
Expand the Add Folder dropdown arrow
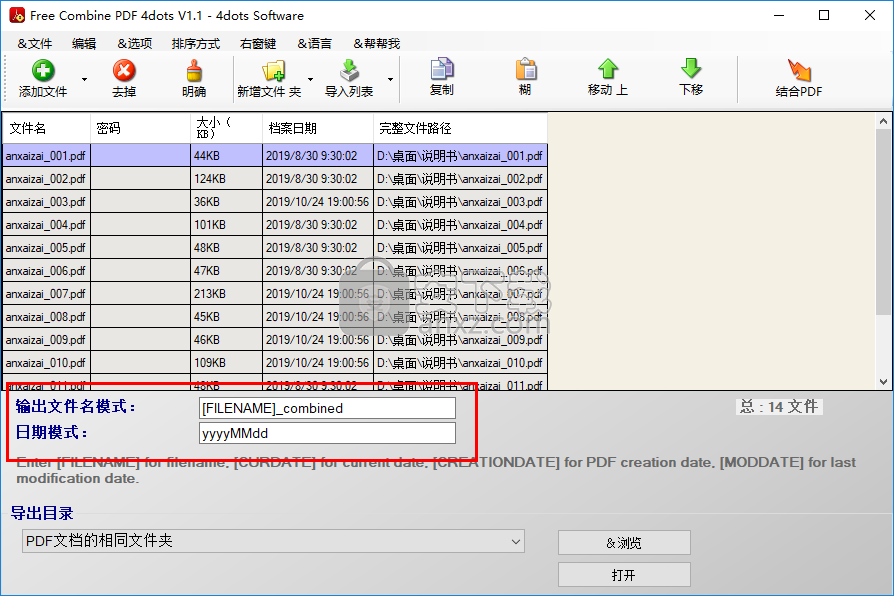(x=311, y=79)
